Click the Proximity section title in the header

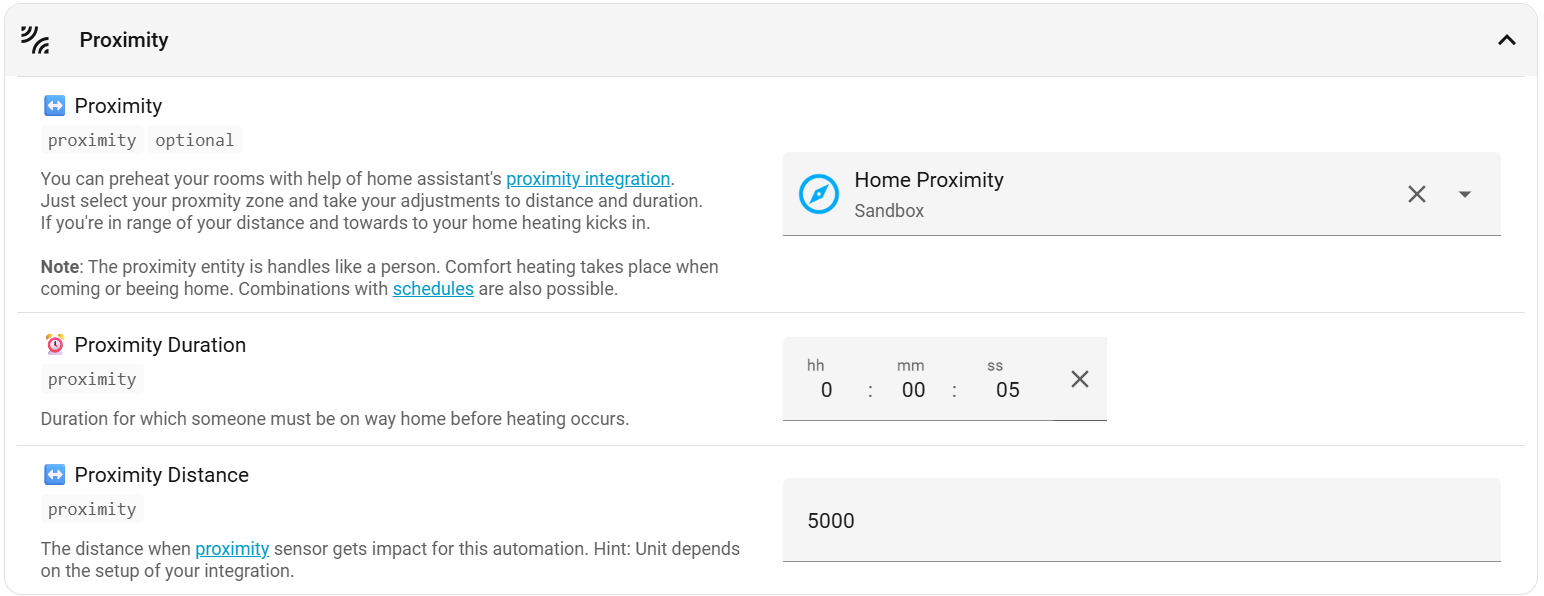[124, 40]
